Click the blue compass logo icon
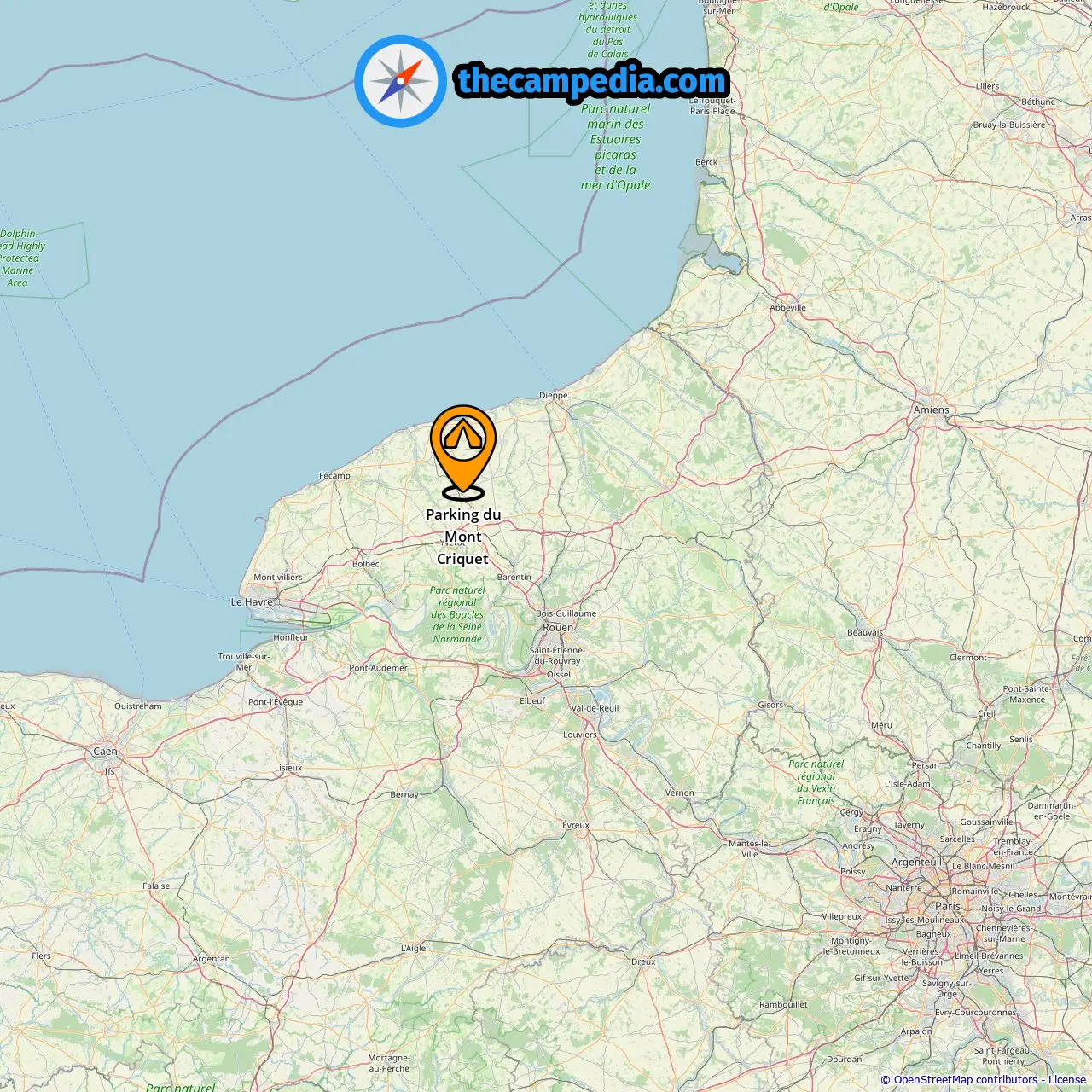Screen dimensions: 1092x1092 click(x=400, y=81)
